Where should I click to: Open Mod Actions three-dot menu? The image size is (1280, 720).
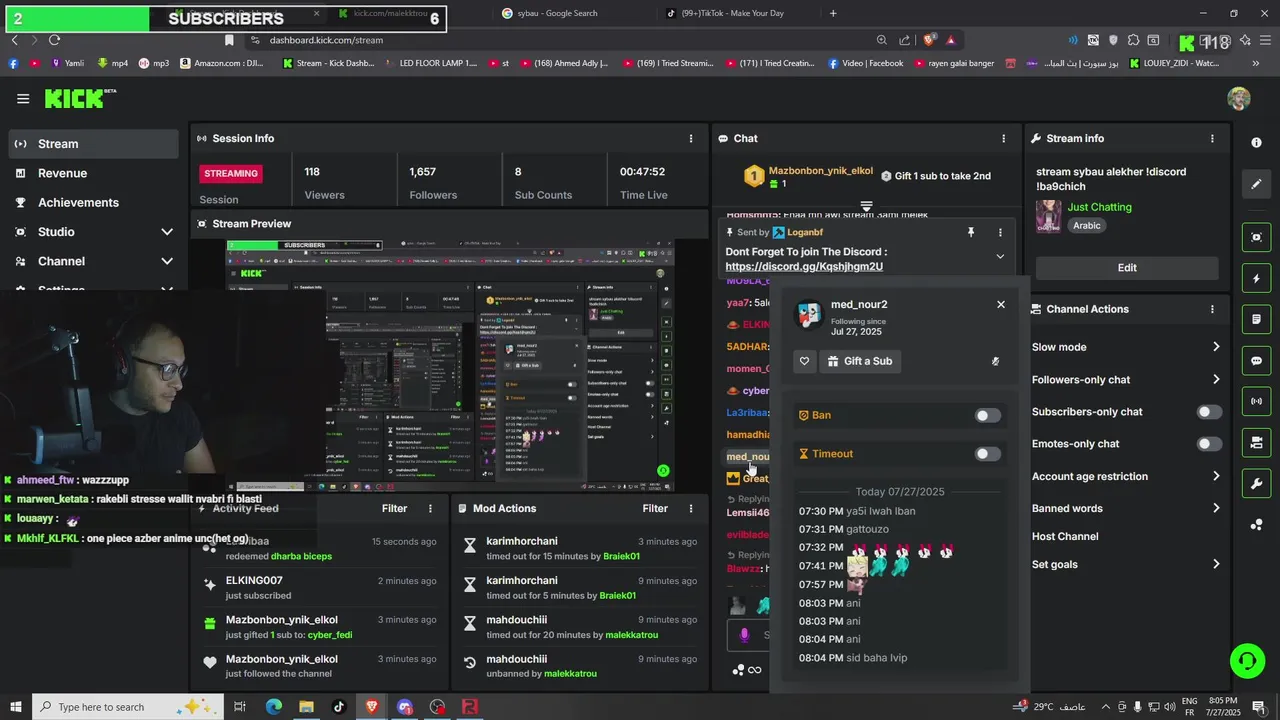[x=690, y=508]
